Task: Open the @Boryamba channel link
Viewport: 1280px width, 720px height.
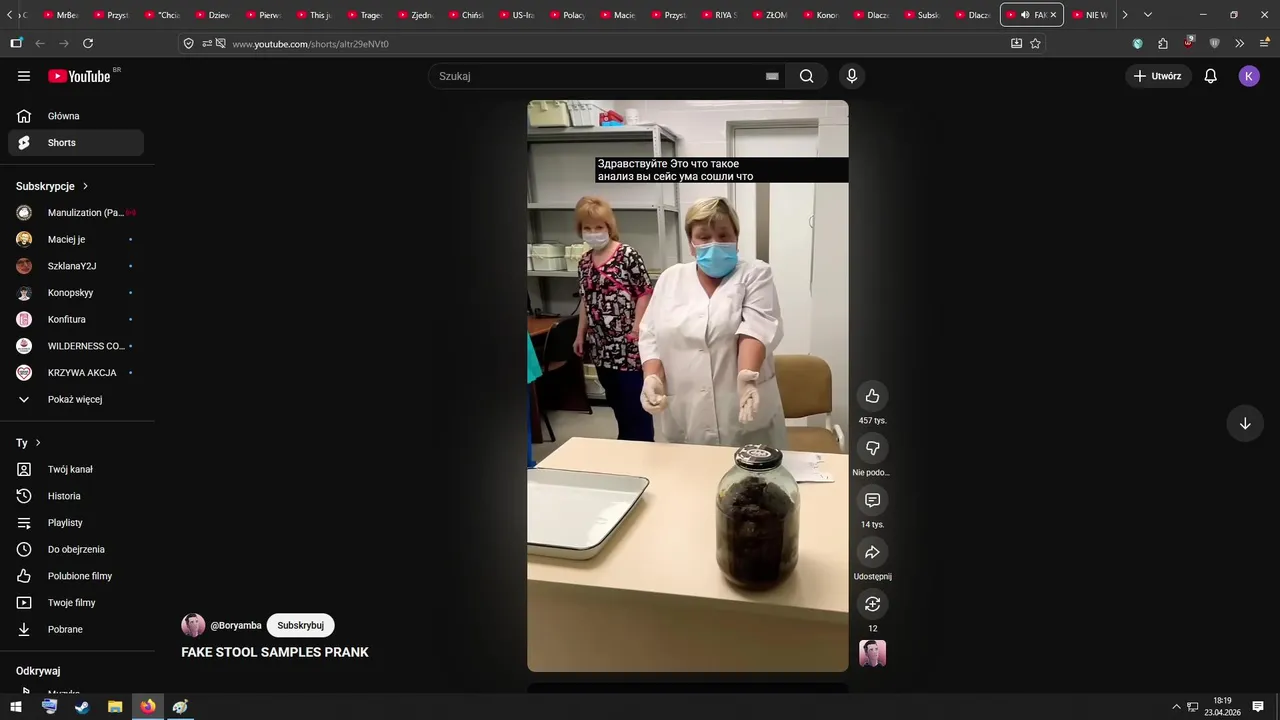Action: [236, 625]
